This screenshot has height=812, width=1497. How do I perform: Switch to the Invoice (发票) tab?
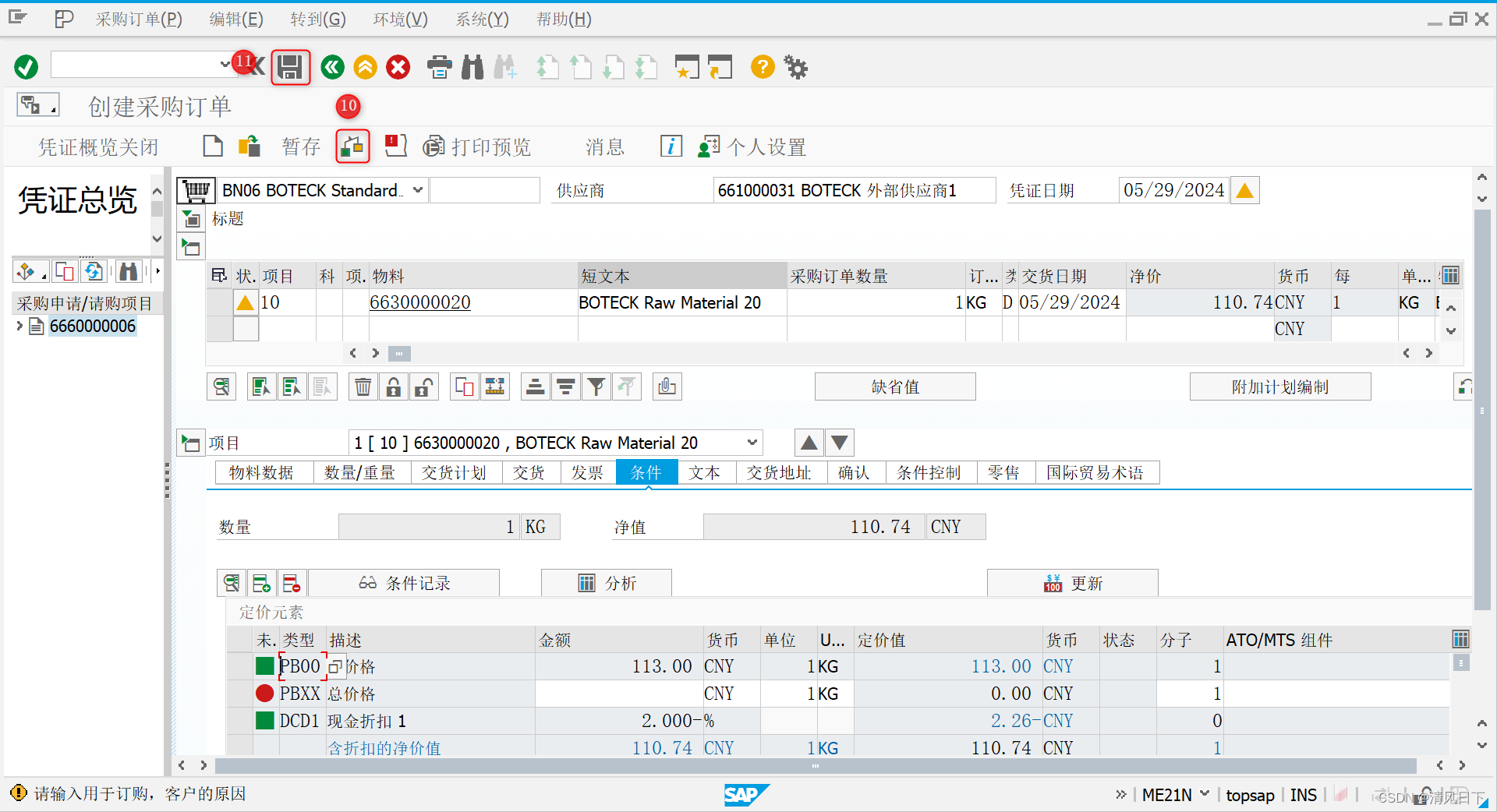pos(588,472)
